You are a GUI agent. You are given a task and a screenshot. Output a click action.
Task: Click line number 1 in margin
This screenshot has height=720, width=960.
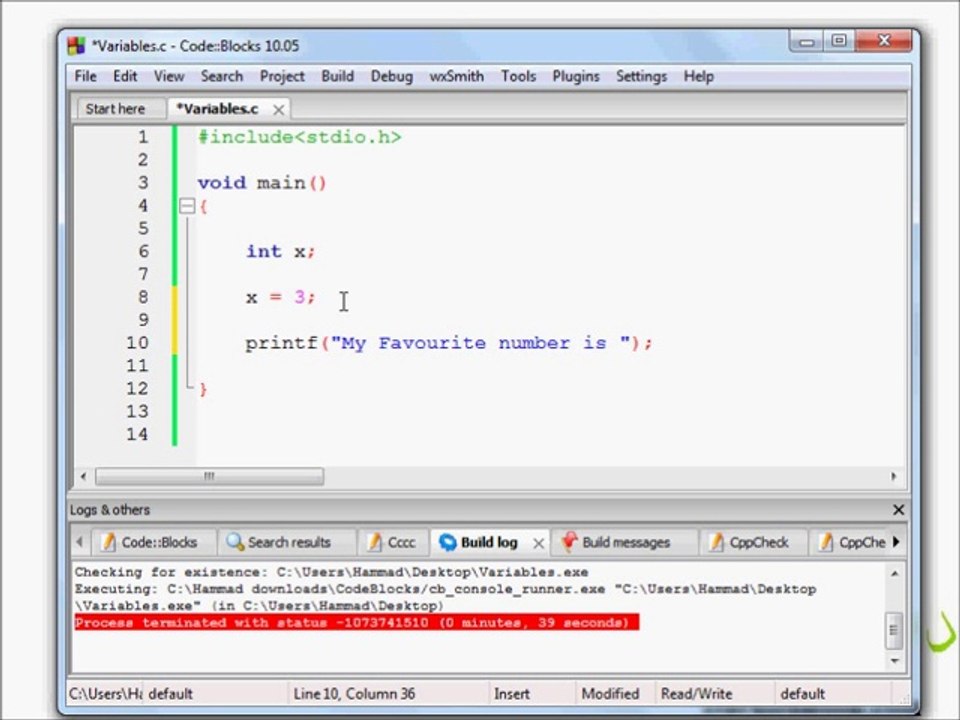click(x=143, y=137)
